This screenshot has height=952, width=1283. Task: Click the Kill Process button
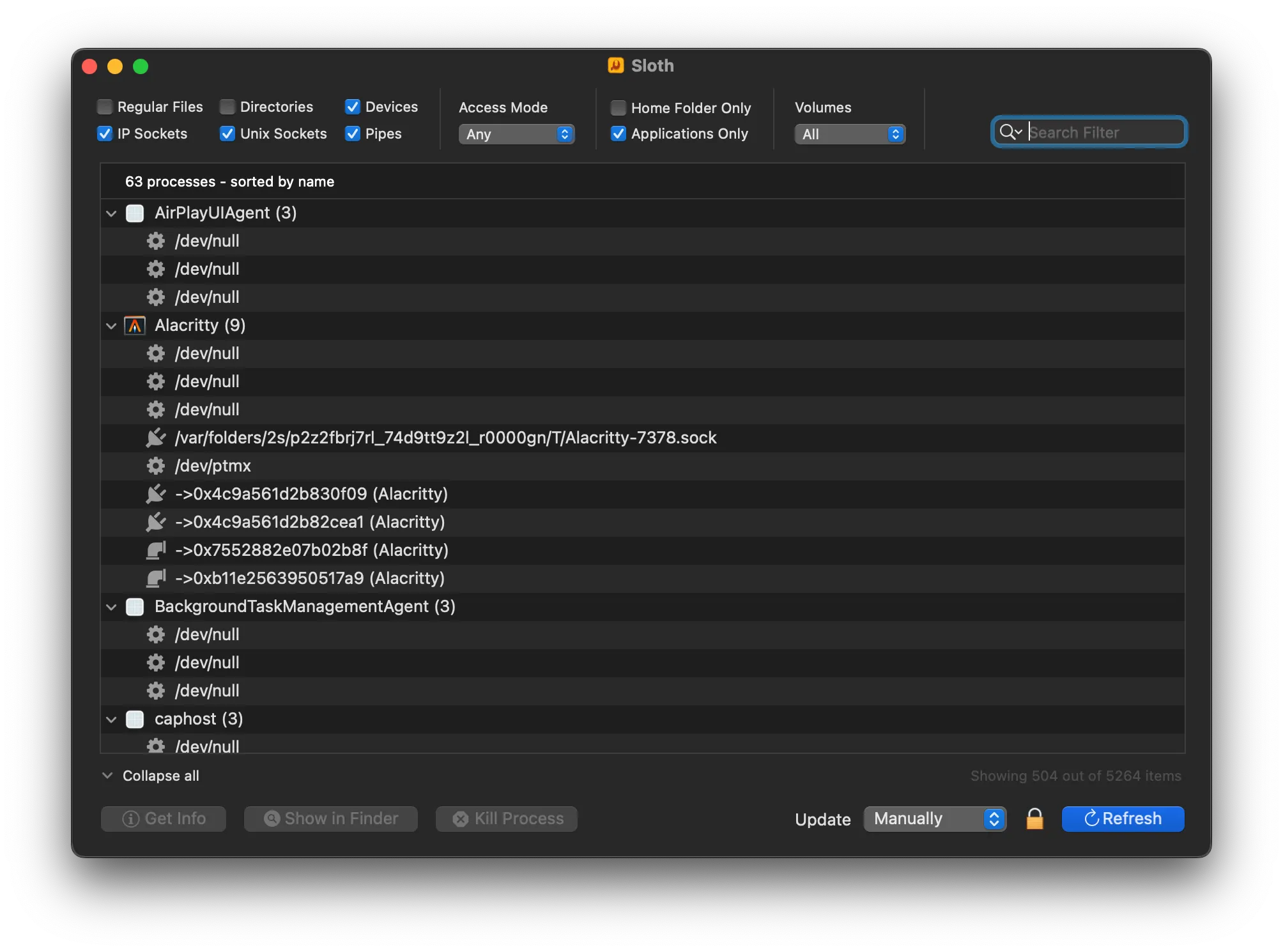click(506, 818)
